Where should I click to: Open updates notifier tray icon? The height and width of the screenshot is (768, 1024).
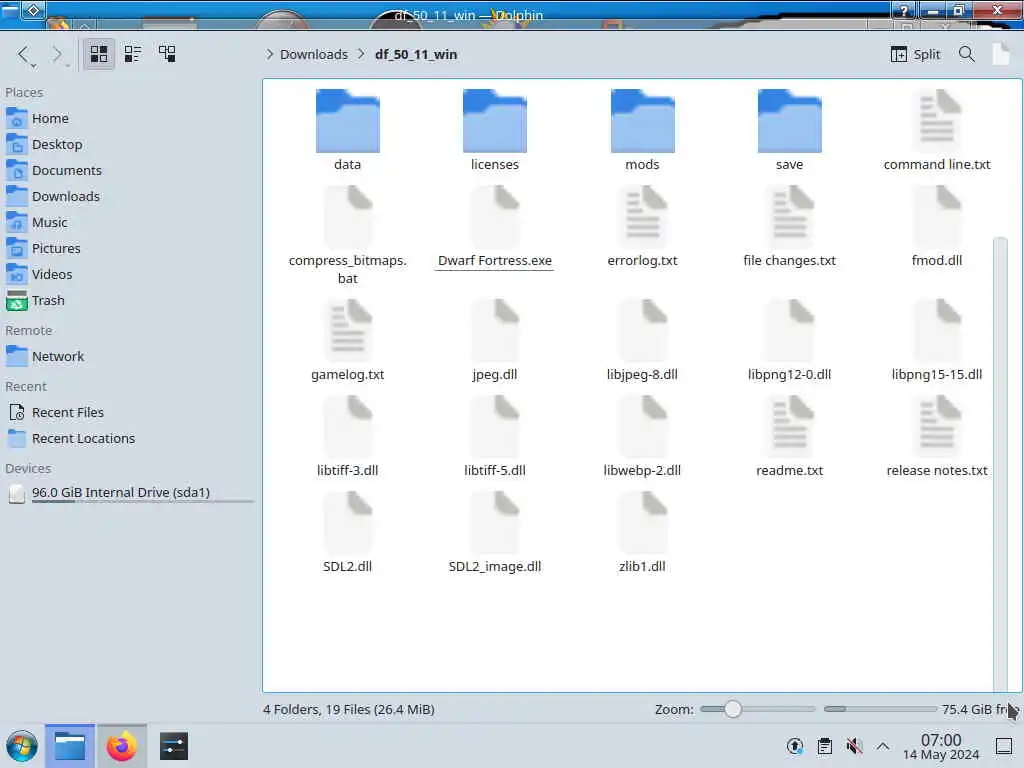point(795,746)
